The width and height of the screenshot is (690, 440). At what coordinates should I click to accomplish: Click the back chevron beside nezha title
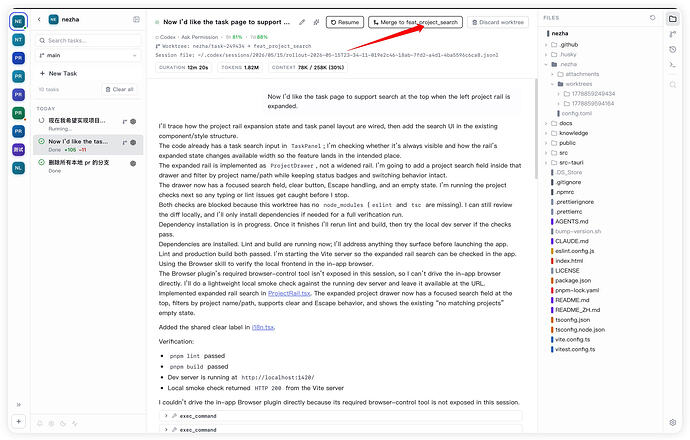tap(39, 19)
